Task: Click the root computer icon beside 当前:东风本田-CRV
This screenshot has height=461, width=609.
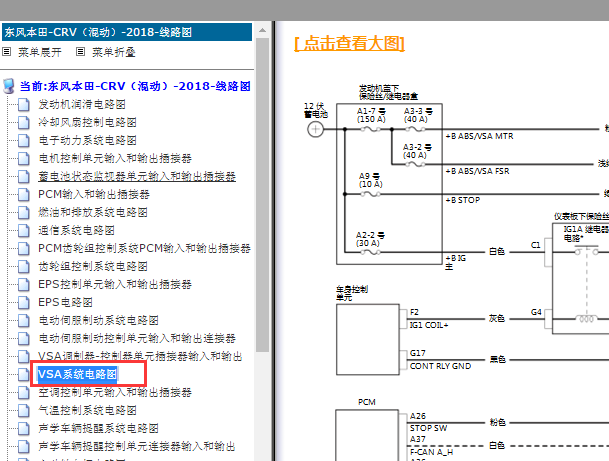Action: 9,86
